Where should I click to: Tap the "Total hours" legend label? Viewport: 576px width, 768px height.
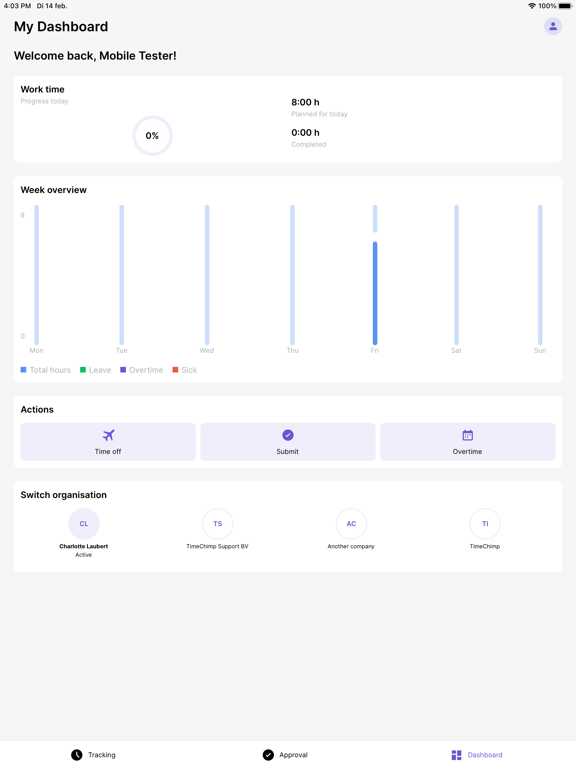(50, 370)
